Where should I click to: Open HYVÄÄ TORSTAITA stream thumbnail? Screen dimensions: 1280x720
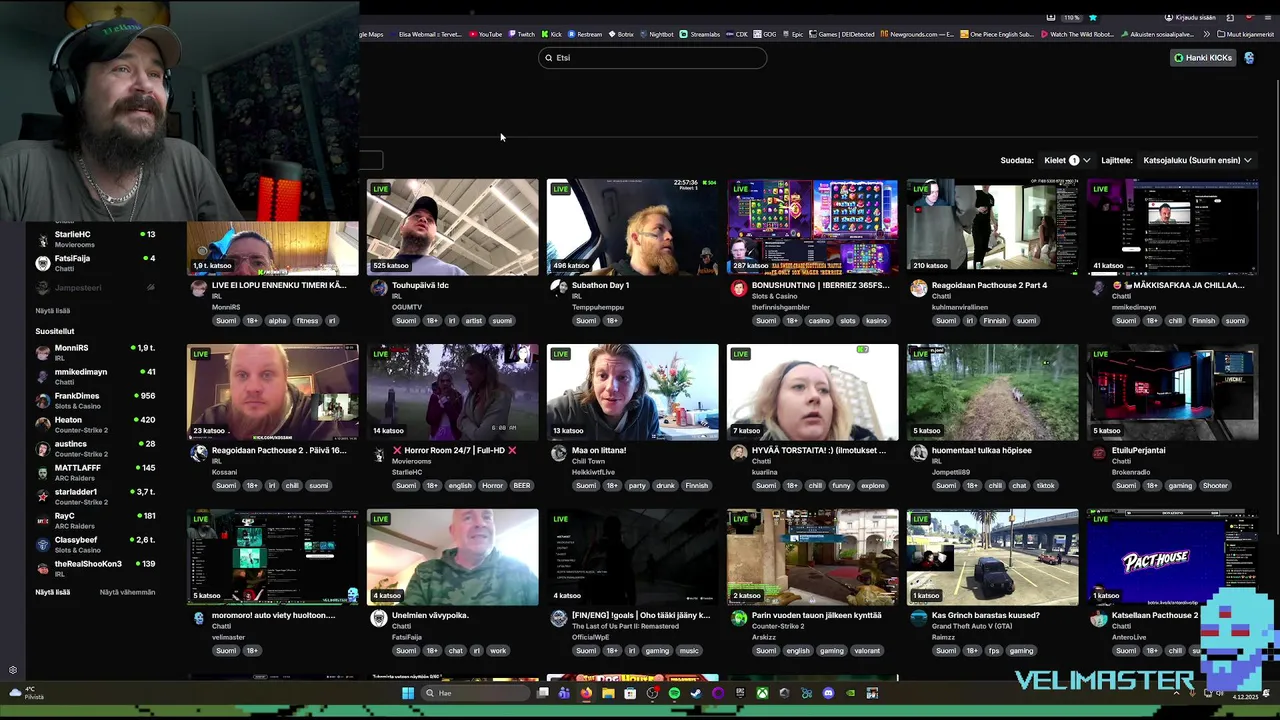812,392
